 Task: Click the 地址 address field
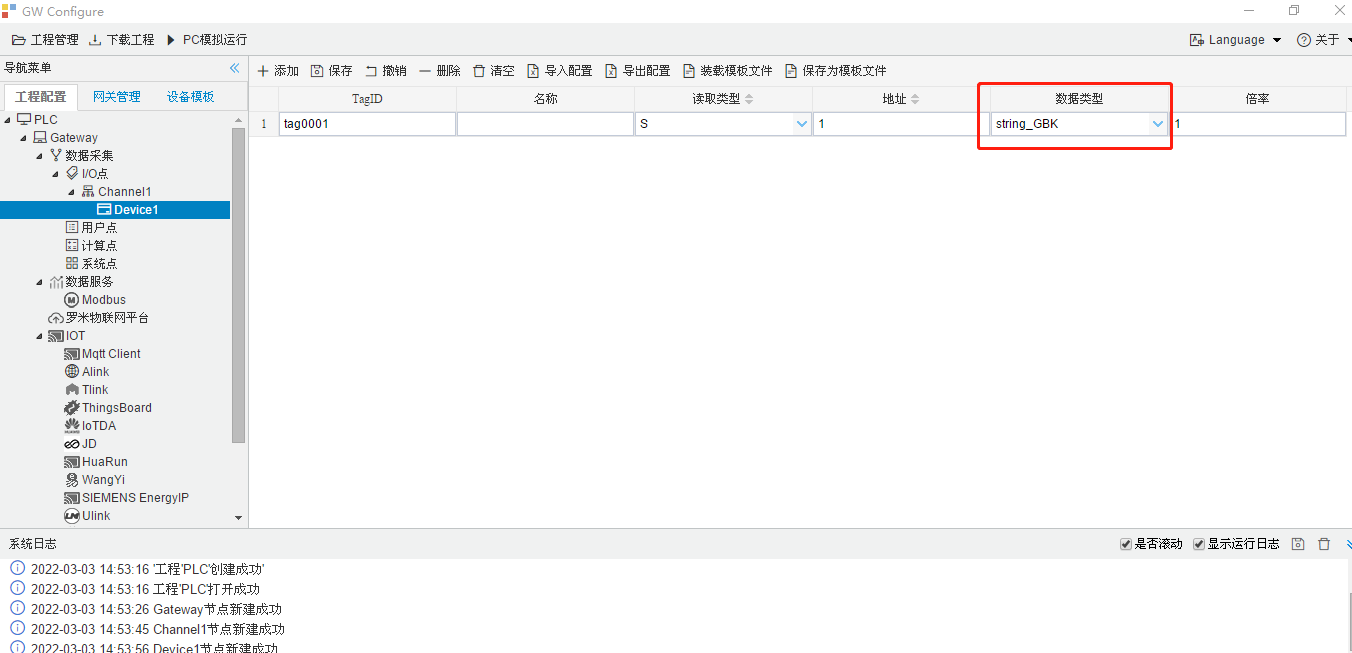[x=901, y=124]
